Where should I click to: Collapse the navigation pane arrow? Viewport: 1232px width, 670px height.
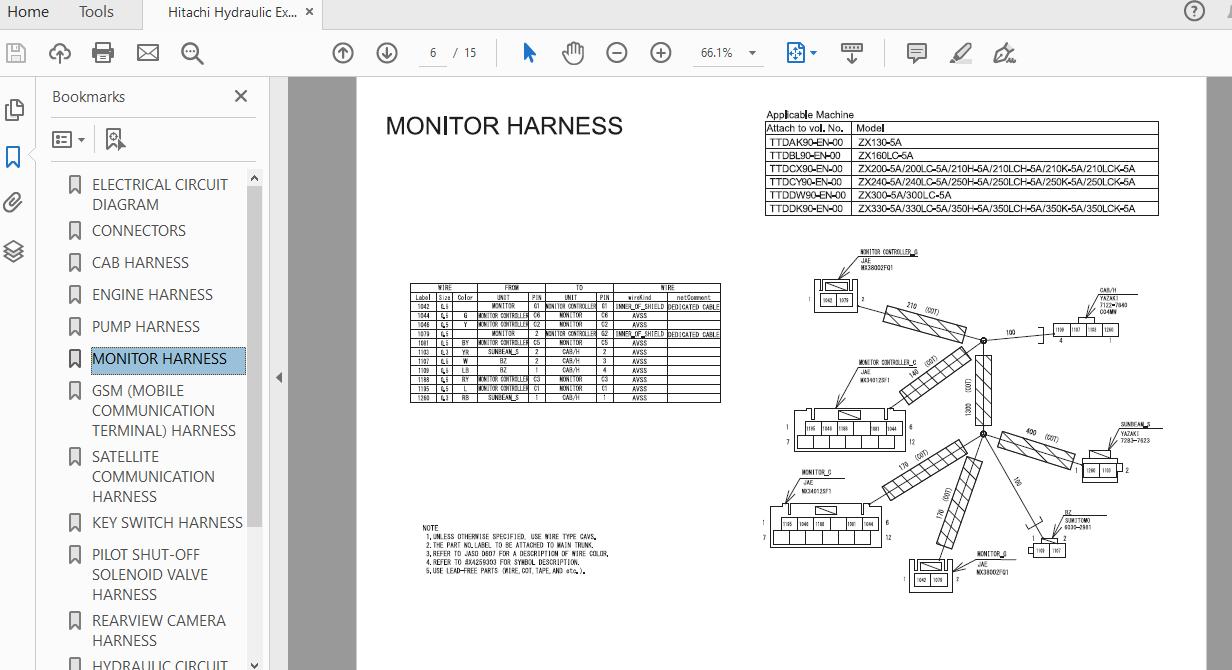click(279, 377)
